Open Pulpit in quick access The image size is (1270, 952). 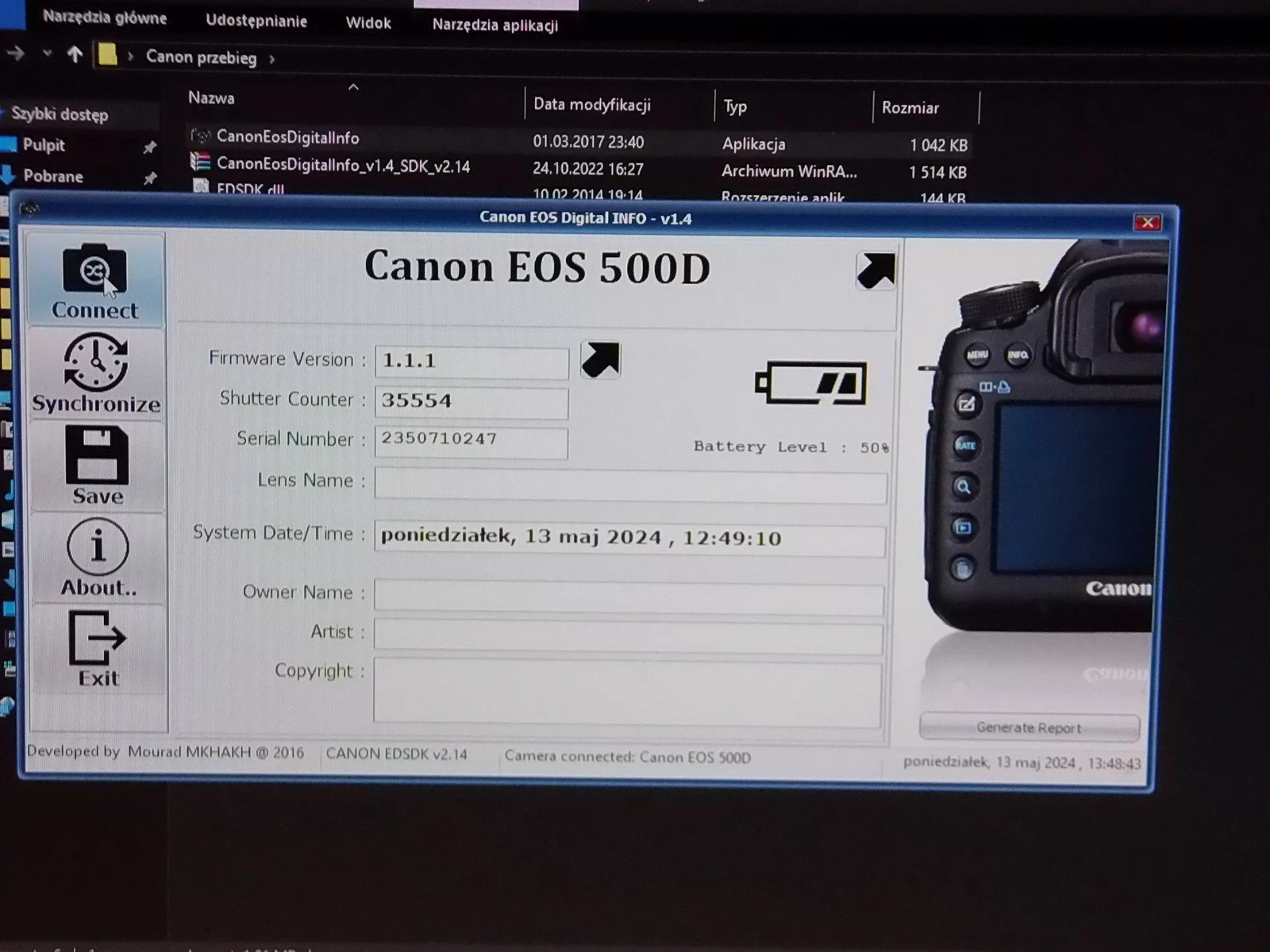44,145
